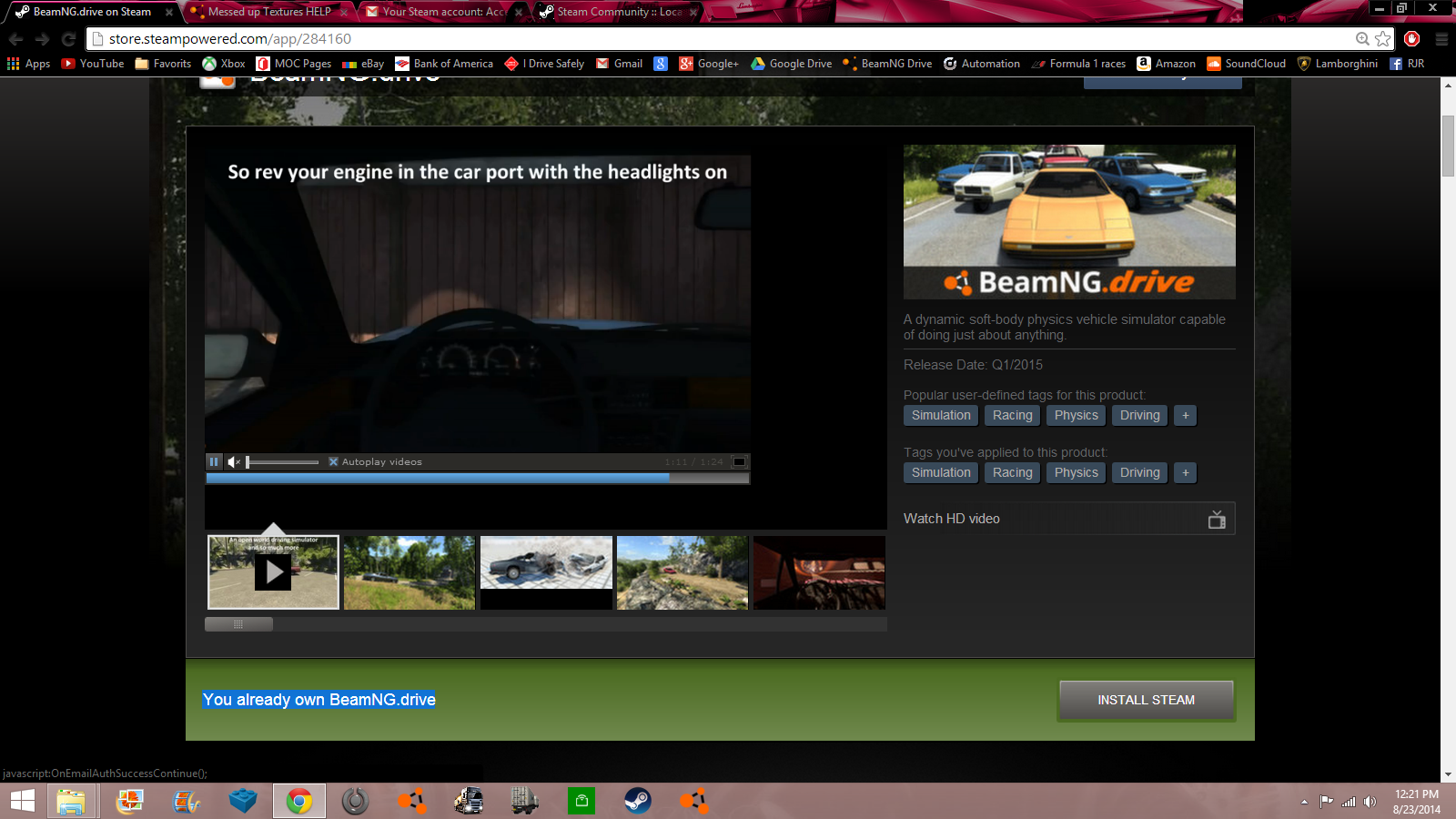The image size is (1456, 819).
Task: Open the BeamNG Drive bookmark
Action: pyautogui.click(x=887, y=64)
